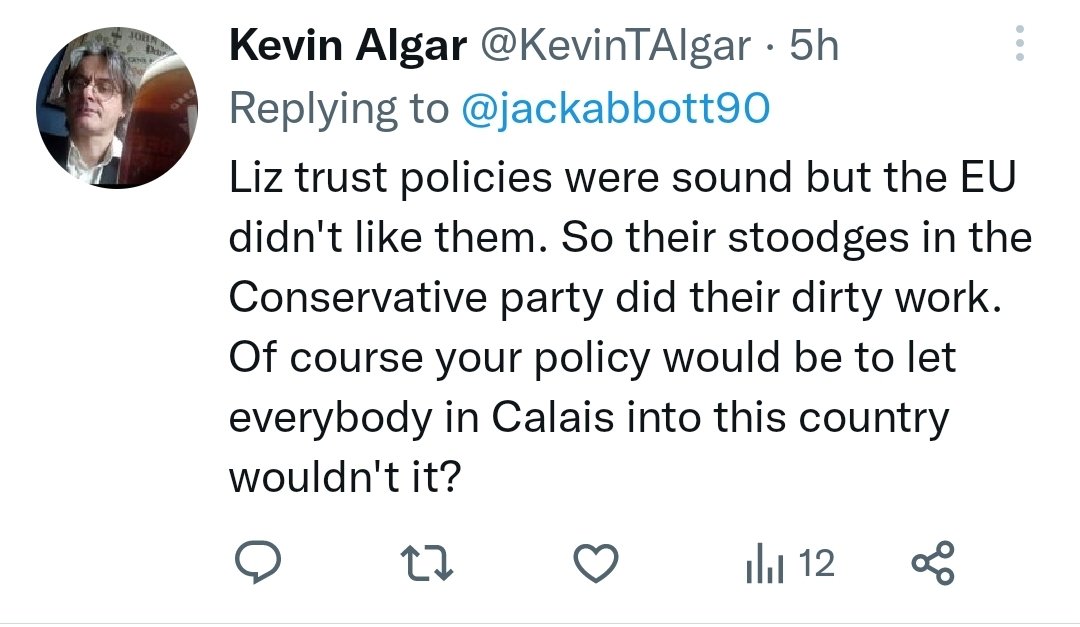Click the 'Replying to' label text
The height and width of the screenshot is (627, 1080).
(x=338, y=109)
